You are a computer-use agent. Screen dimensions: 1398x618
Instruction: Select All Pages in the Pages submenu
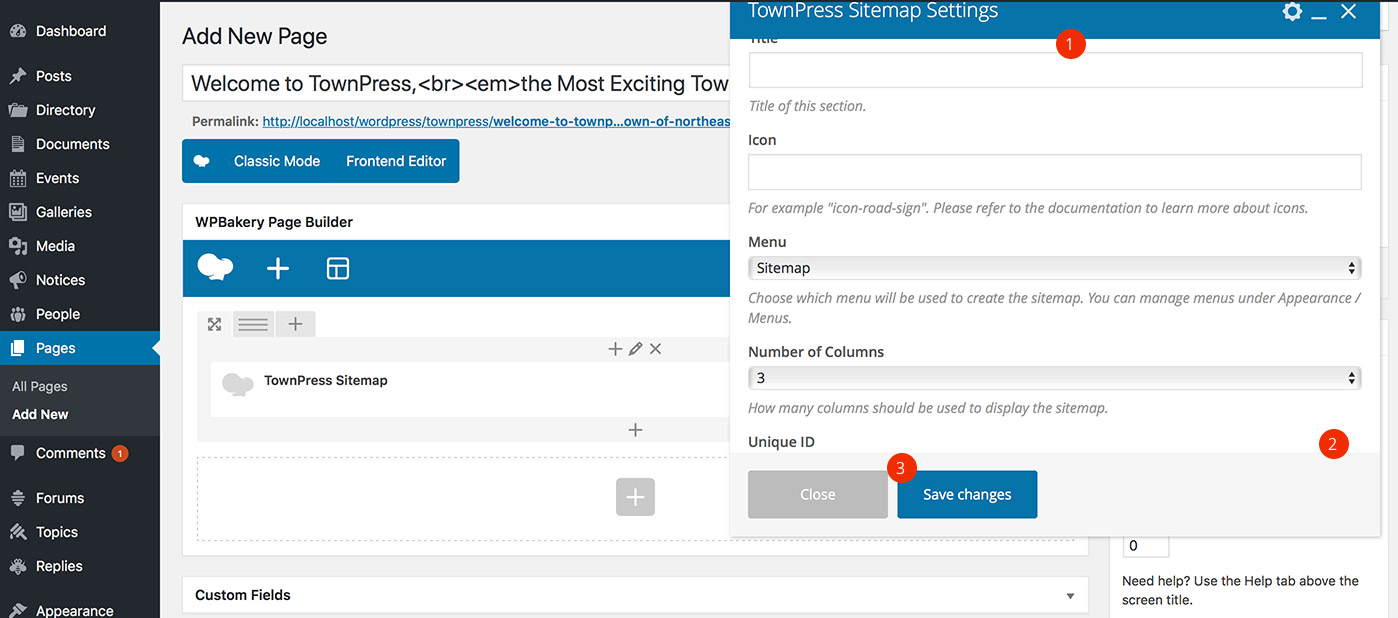(x=40, y=386)
